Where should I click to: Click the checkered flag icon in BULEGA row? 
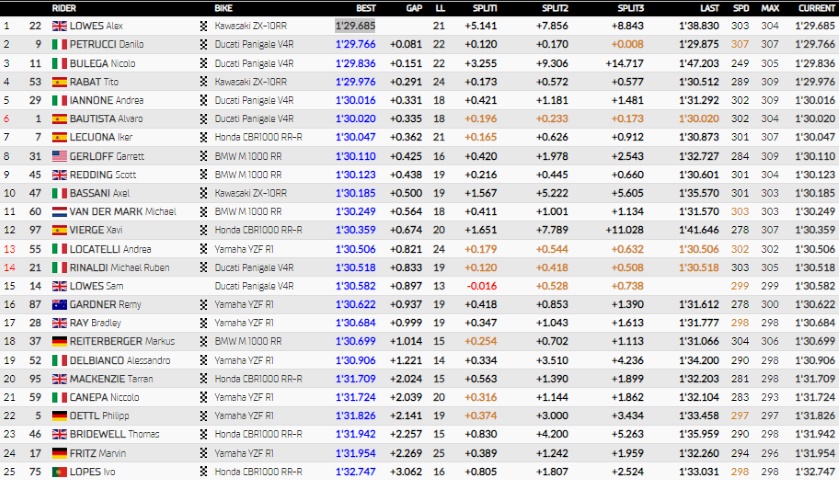point(204,63)
